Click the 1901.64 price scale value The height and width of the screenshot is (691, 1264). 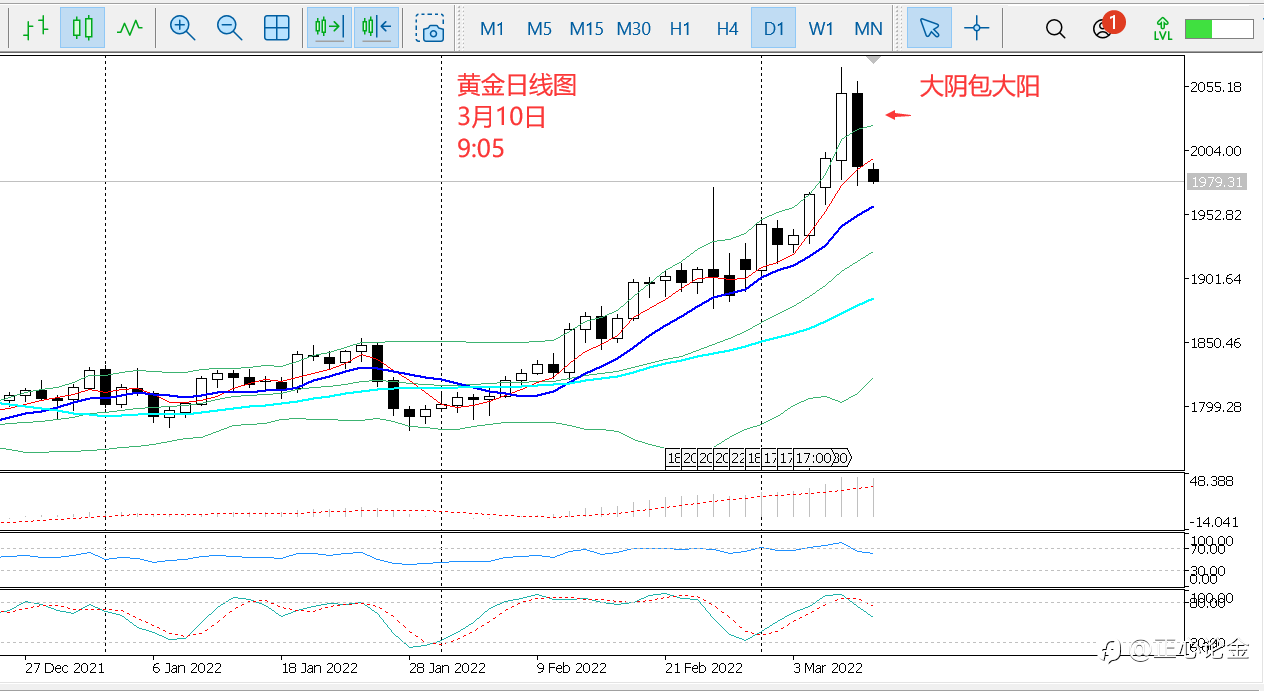[1216, 279]
